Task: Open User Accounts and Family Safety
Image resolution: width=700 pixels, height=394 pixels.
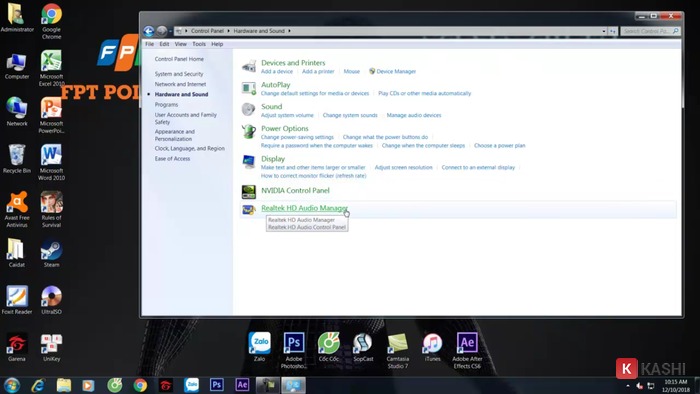Action: [x=186, y=118]
